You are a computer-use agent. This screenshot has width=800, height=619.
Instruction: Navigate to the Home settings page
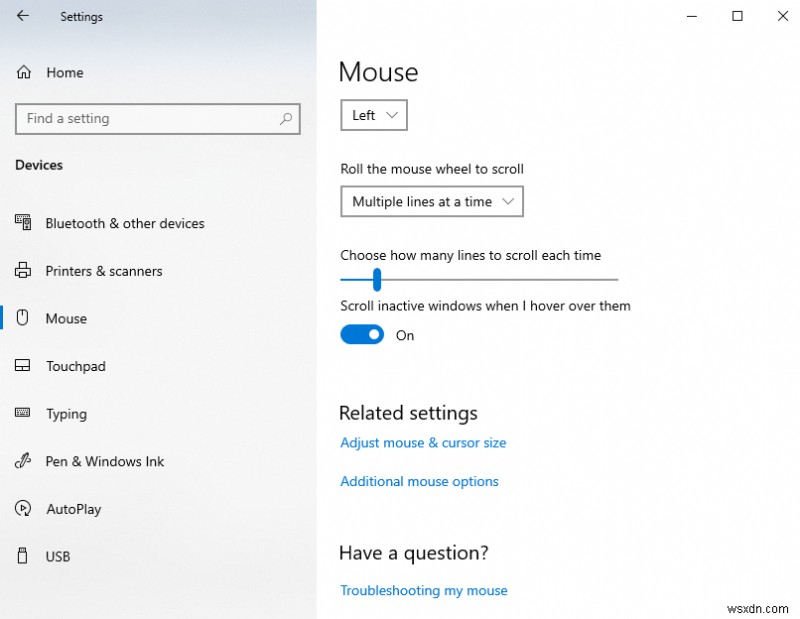(x=62, y=72)
